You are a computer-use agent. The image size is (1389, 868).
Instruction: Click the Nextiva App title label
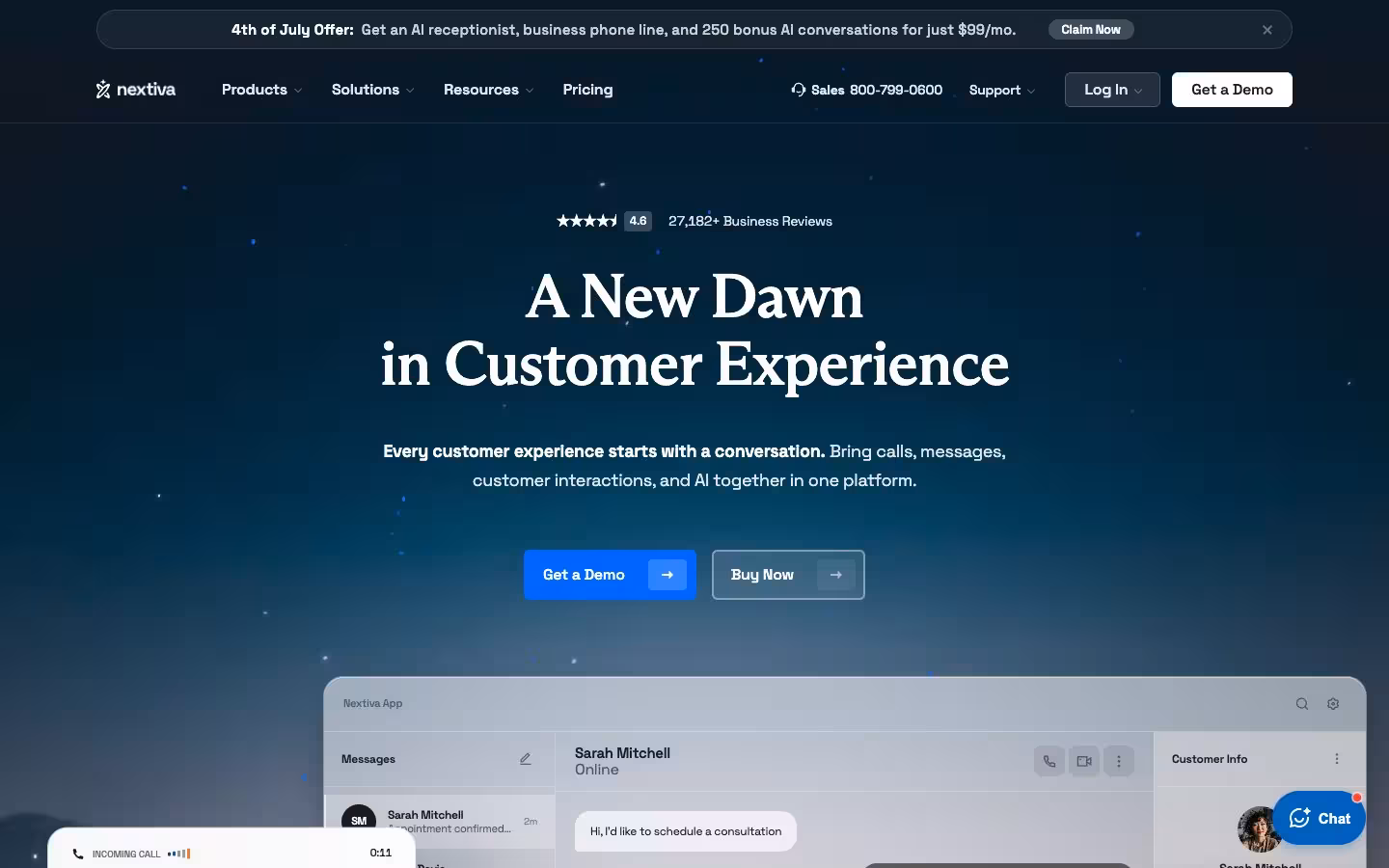372,703
